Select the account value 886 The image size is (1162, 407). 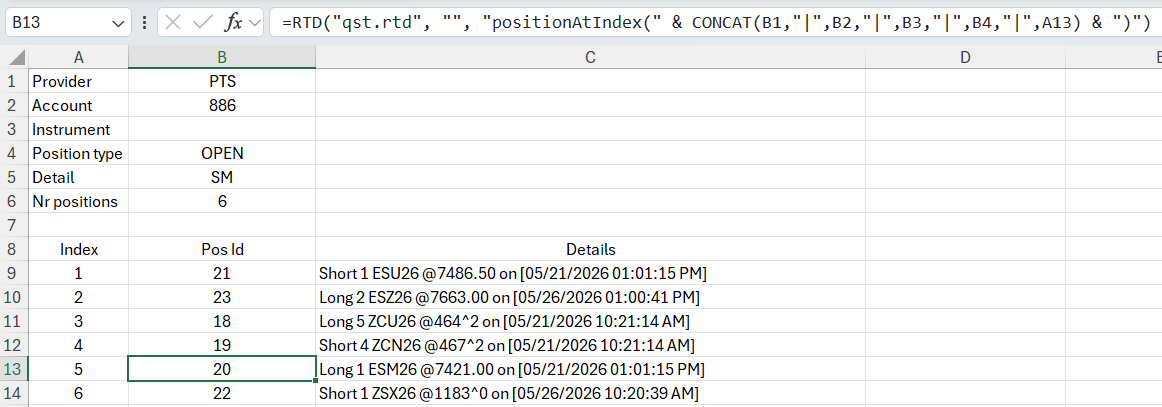click(222, 105)
